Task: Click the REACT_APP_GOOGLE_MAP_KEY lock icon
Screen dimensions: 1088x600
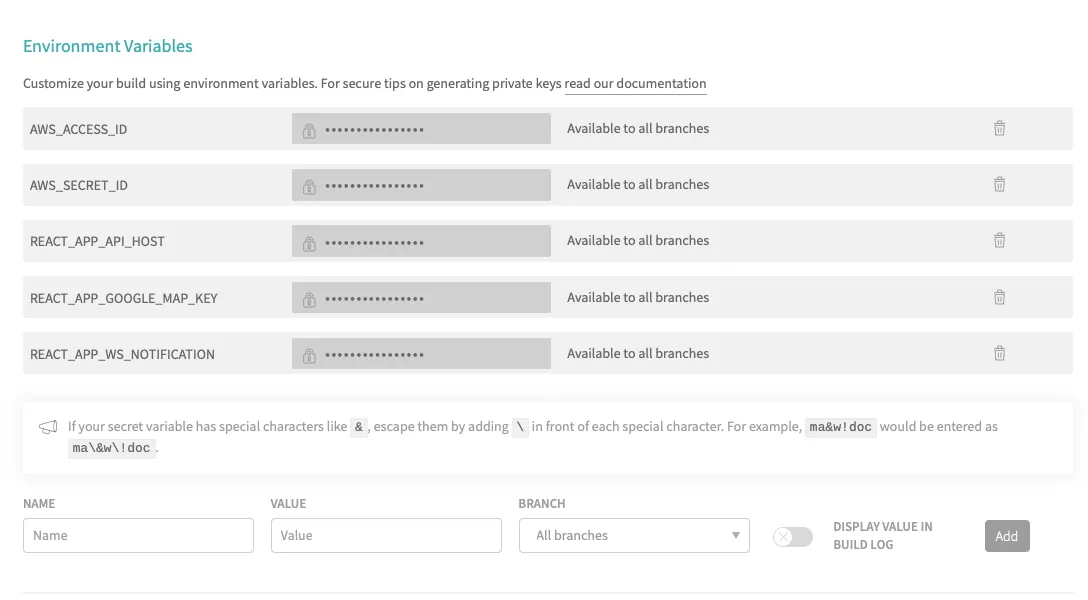Action: (x=308, y=297)
